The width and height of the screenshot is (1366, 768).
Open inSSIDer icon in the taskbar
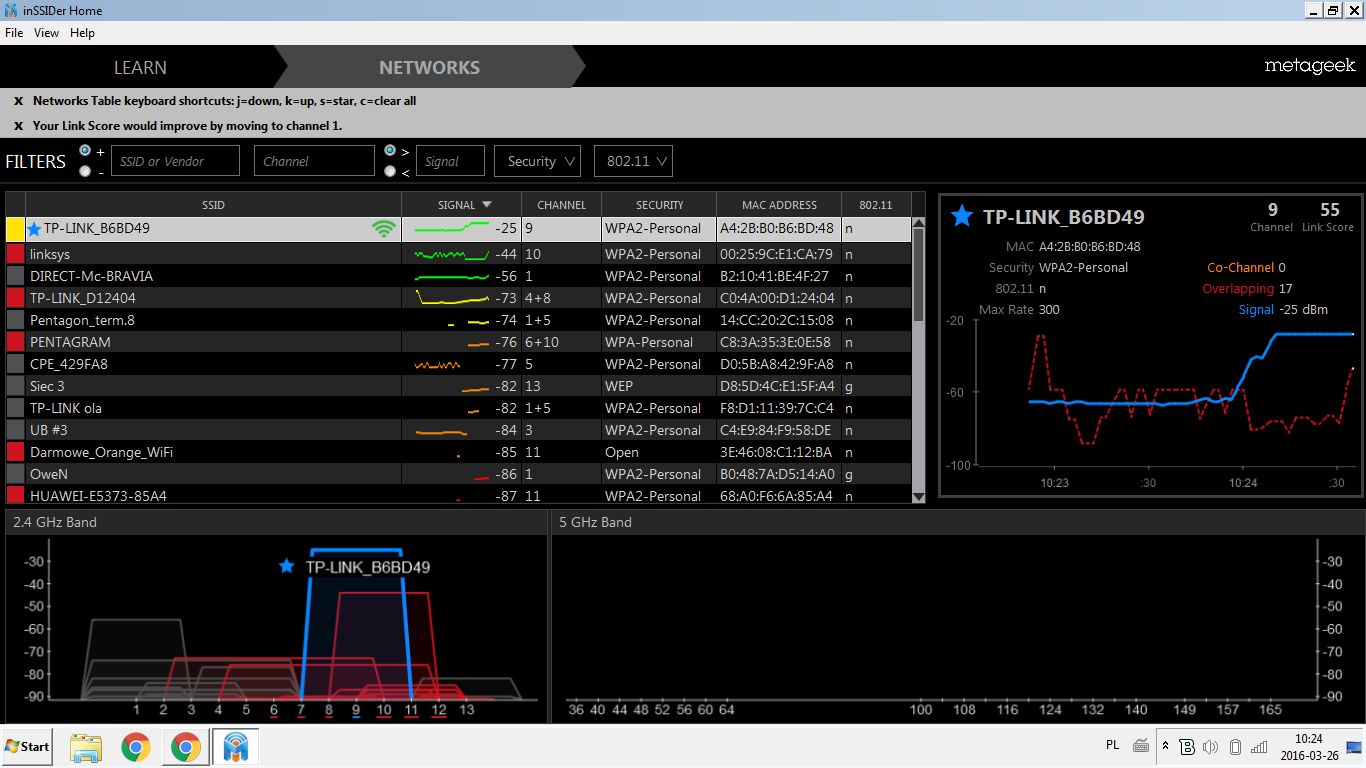(236, 747)
